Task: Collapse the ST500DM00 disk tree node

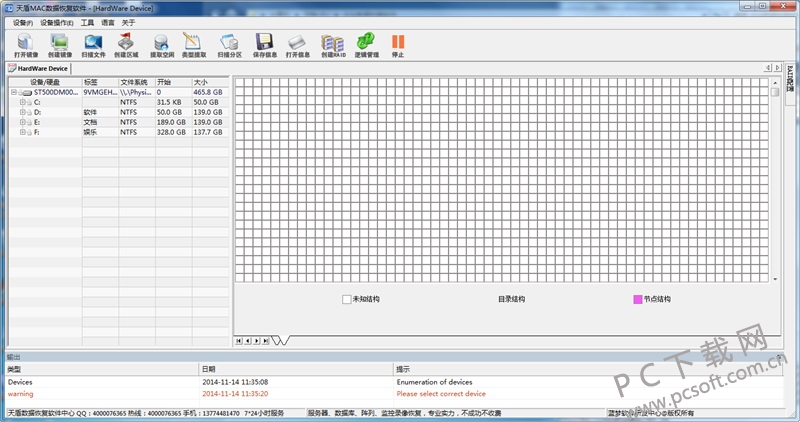Action: click(15, 91)
